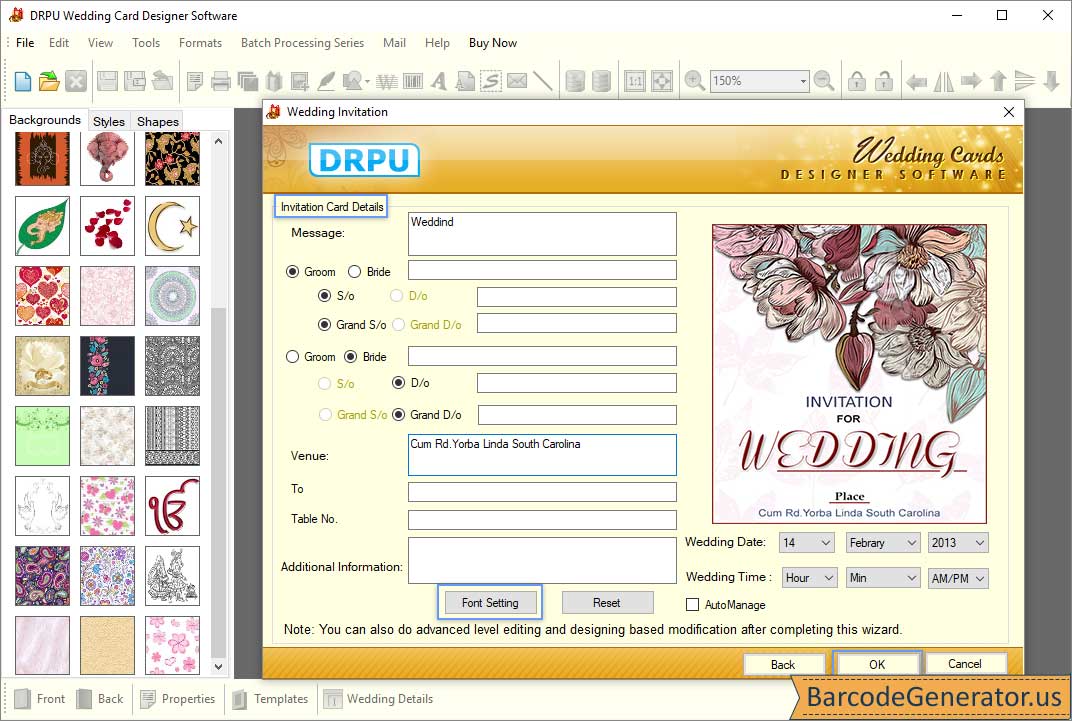Click the Save floppy disk icon

tap(107, 81)
